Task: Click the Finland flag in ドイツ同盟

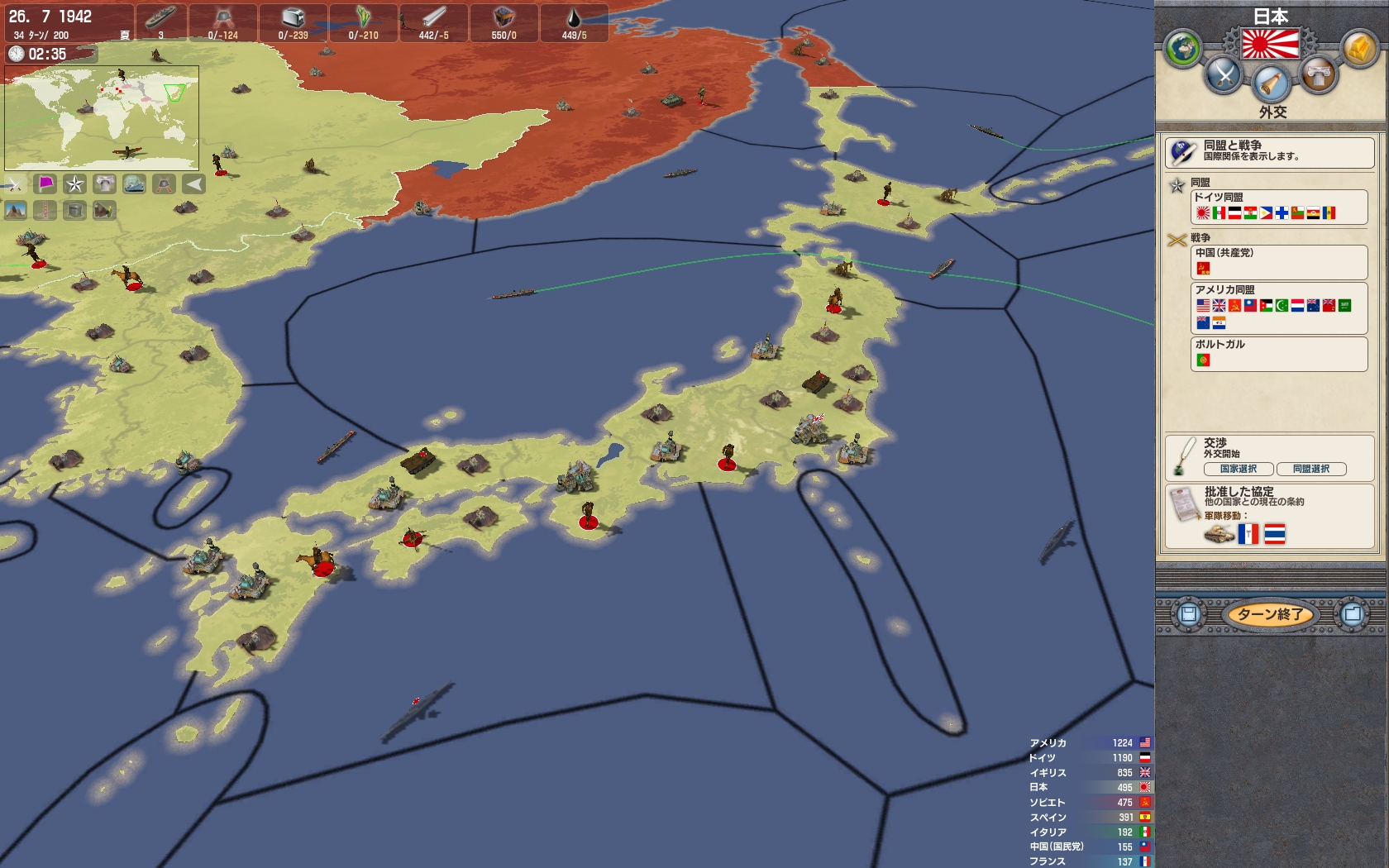Action: pyautogui.click(x=1282, y=213)
